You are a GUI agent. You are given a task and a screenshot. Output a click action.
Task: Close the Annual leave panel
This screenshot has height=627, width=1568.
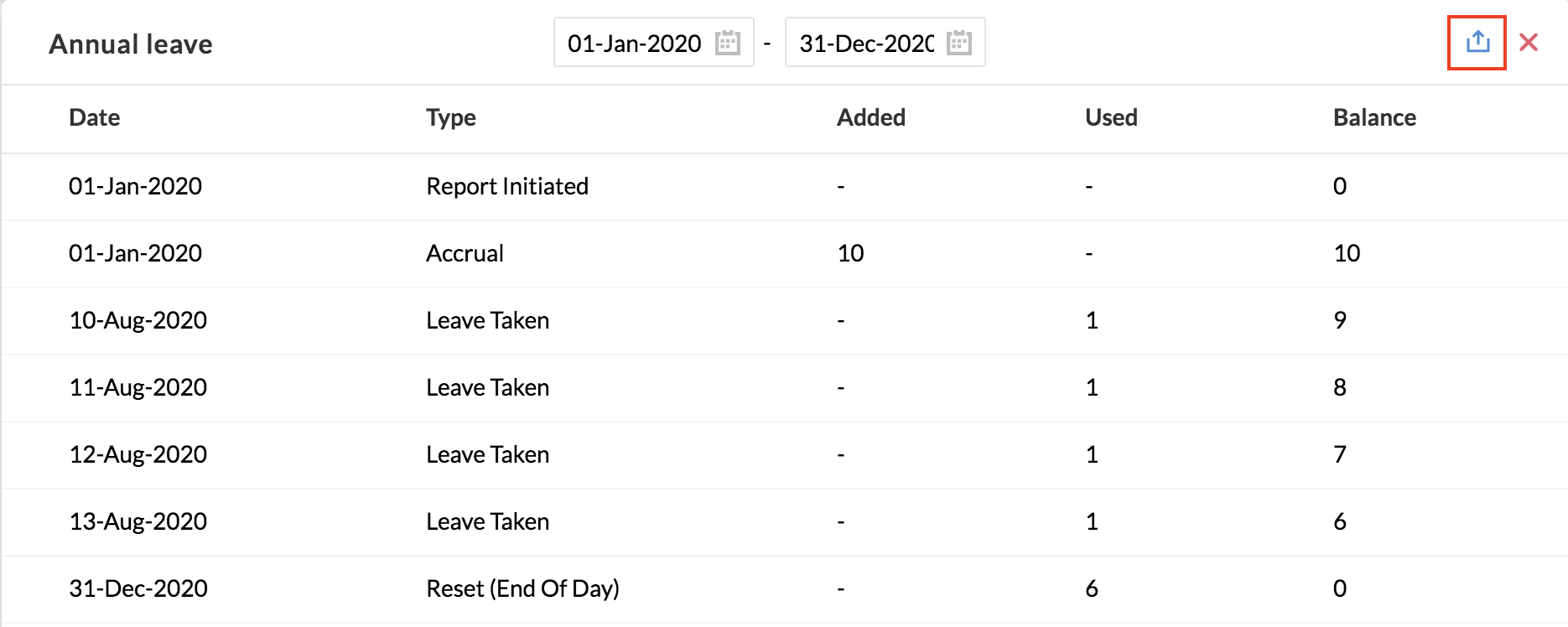click(1528, 43)
